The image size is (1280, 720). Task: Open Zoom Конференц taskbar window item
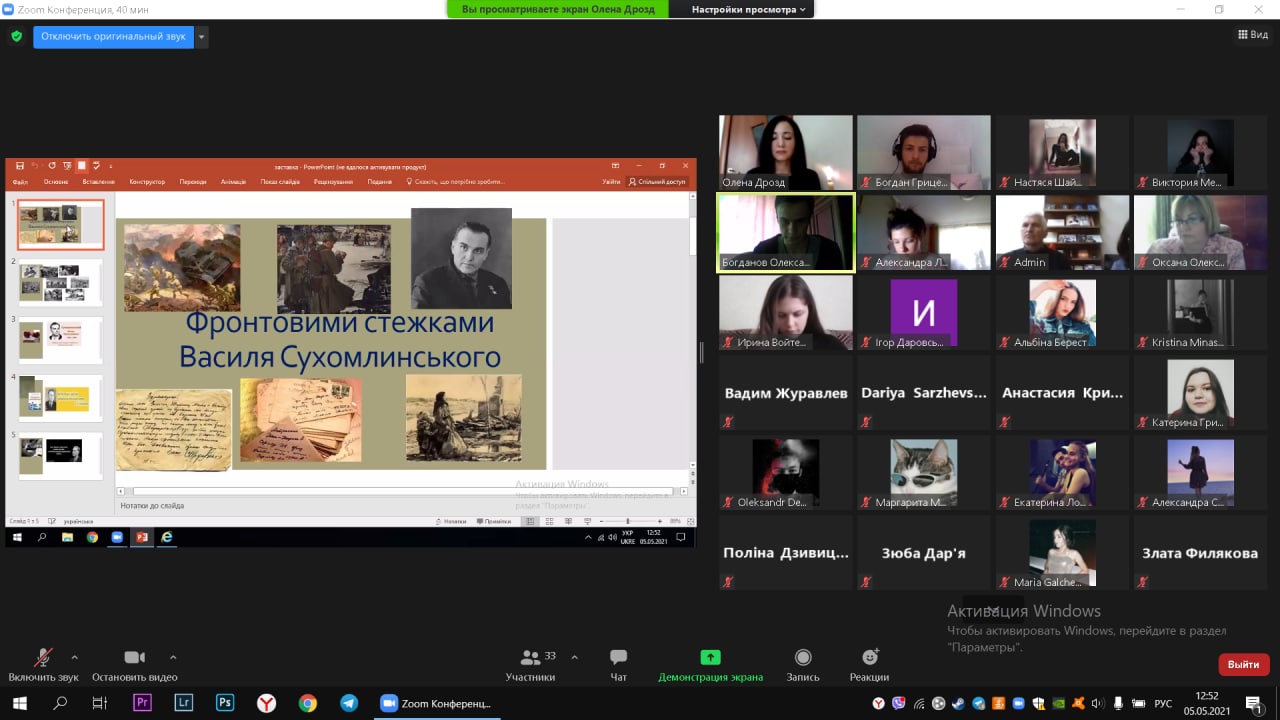tap(436, 703)
